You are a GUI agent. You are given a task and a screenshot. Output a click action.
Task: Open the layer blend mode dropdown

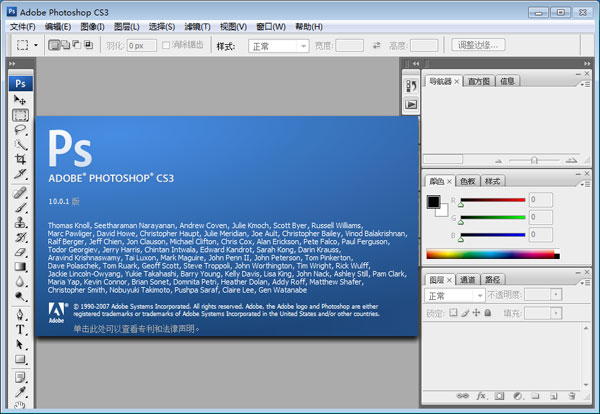pos(454,296)
